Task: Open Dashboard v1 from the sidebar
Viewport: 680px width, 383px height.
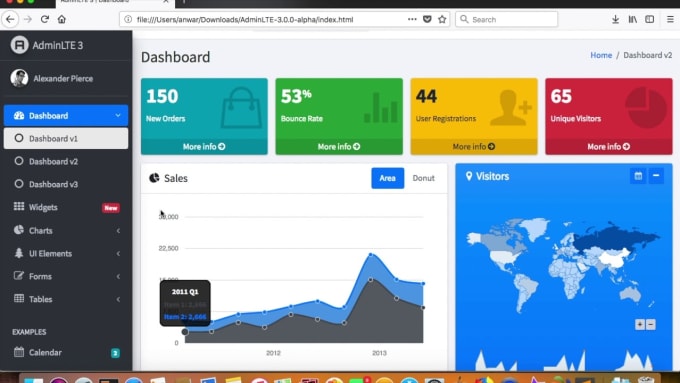Action: 66,138
